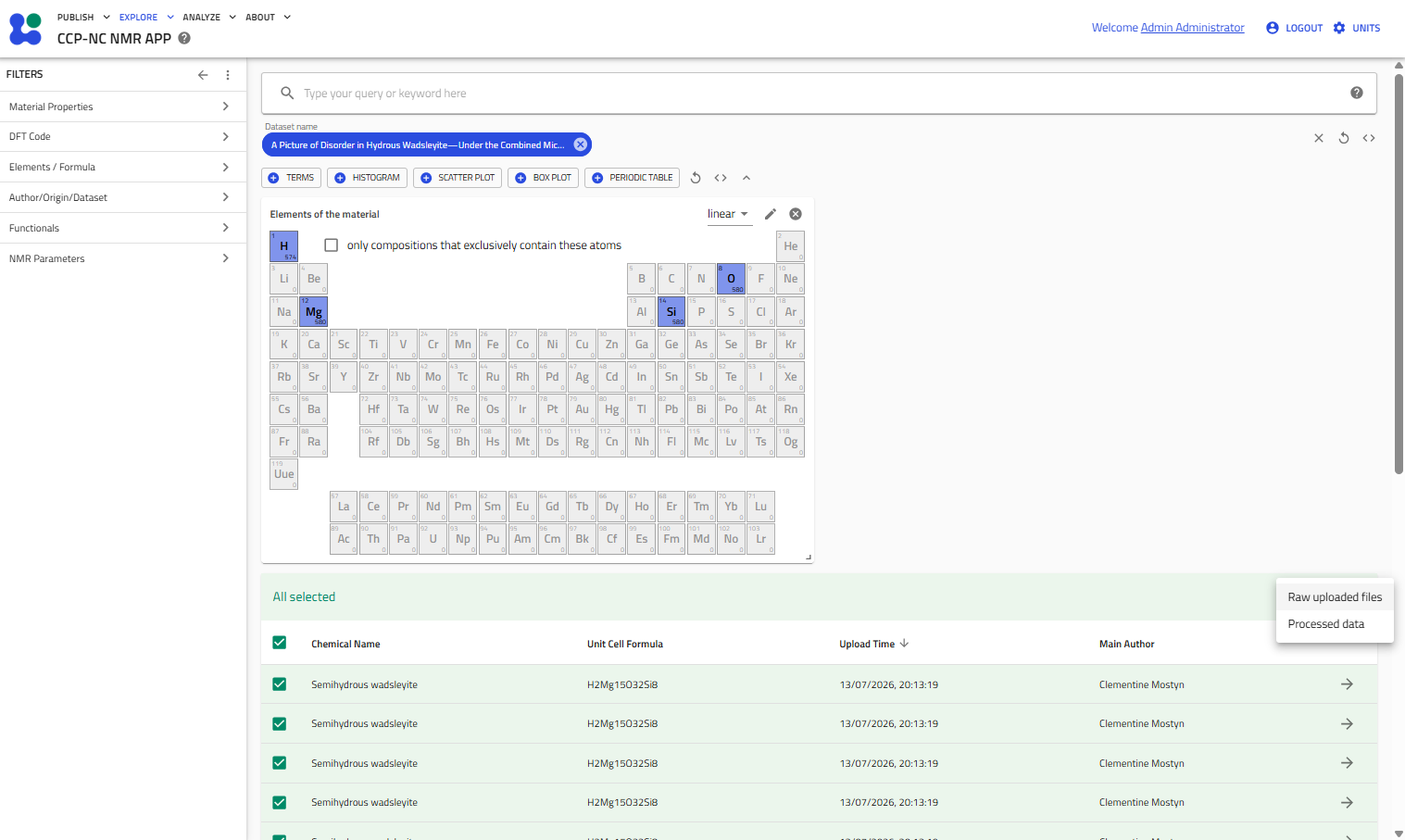
Task: Expand the Author/Origin/Dataset filter
Action: tap(123, 197)
